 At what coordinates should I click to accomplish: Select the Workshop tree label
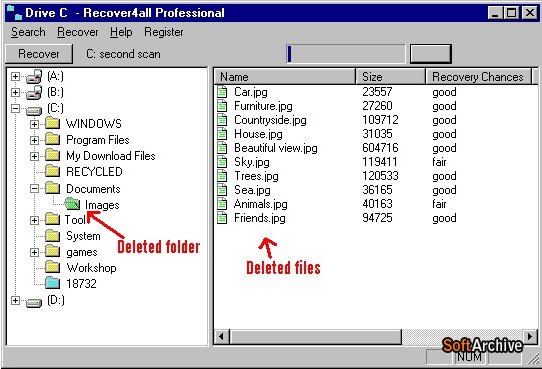tap(91, 268)
